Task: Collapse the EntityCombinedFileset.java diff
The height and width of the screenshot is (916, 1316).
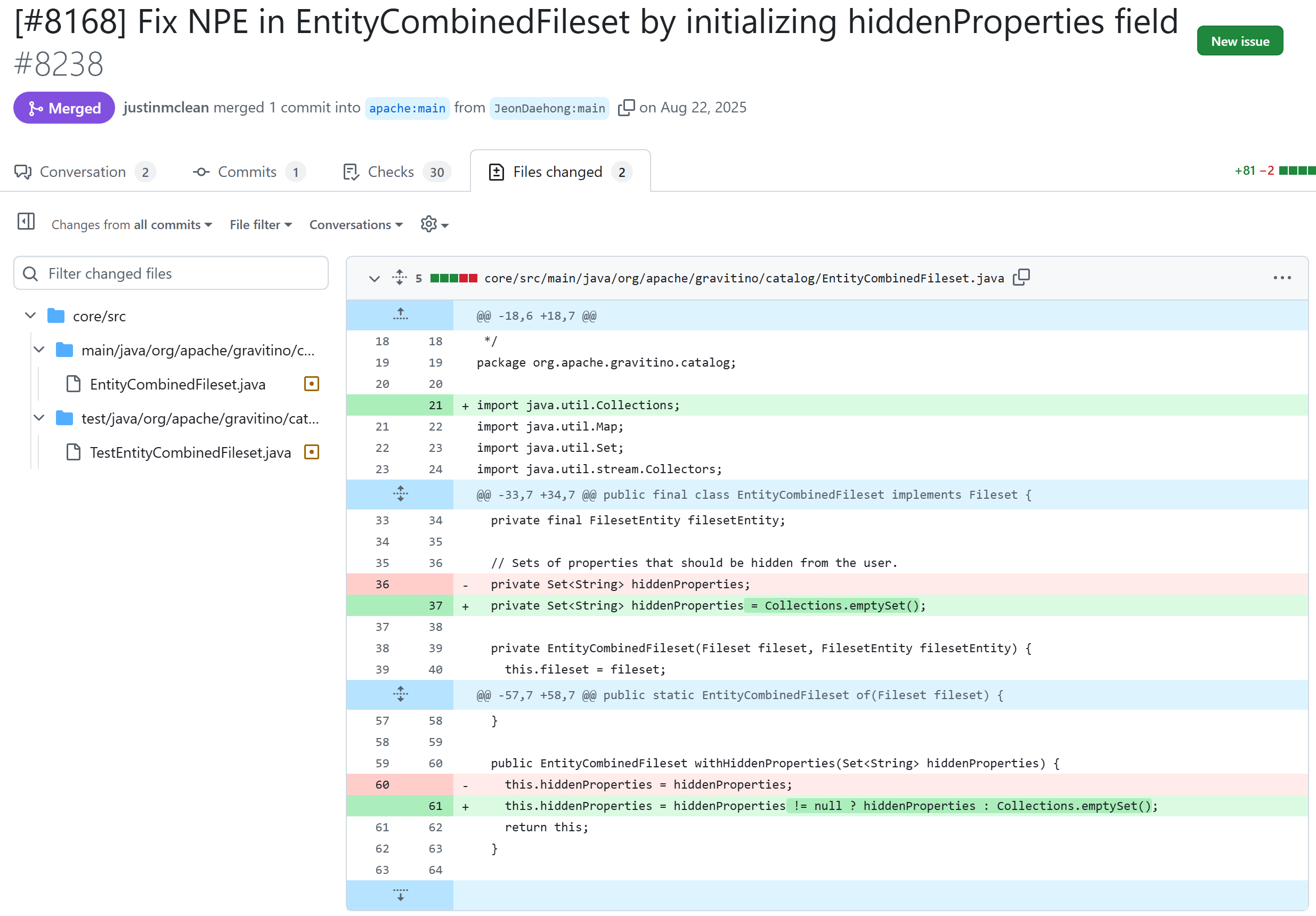Action: coord(374,279)
